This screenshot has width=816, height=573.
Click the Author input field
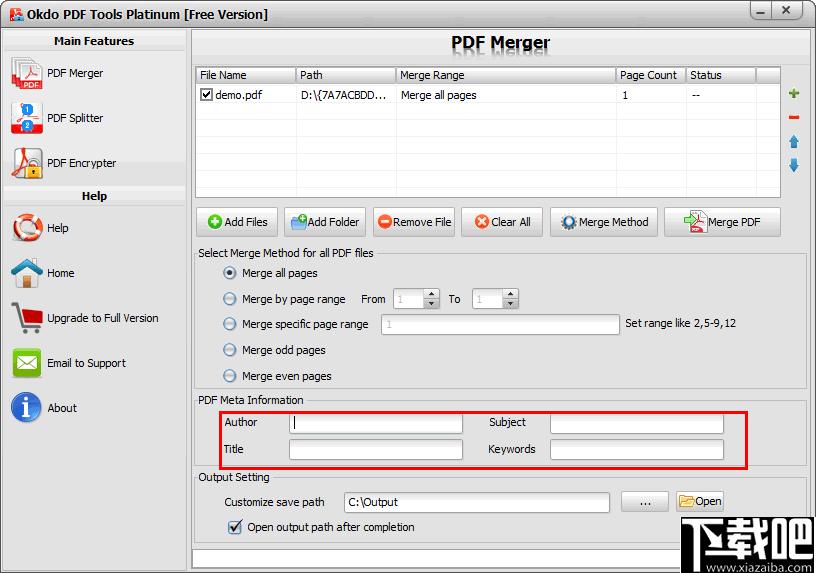point(376,423)
